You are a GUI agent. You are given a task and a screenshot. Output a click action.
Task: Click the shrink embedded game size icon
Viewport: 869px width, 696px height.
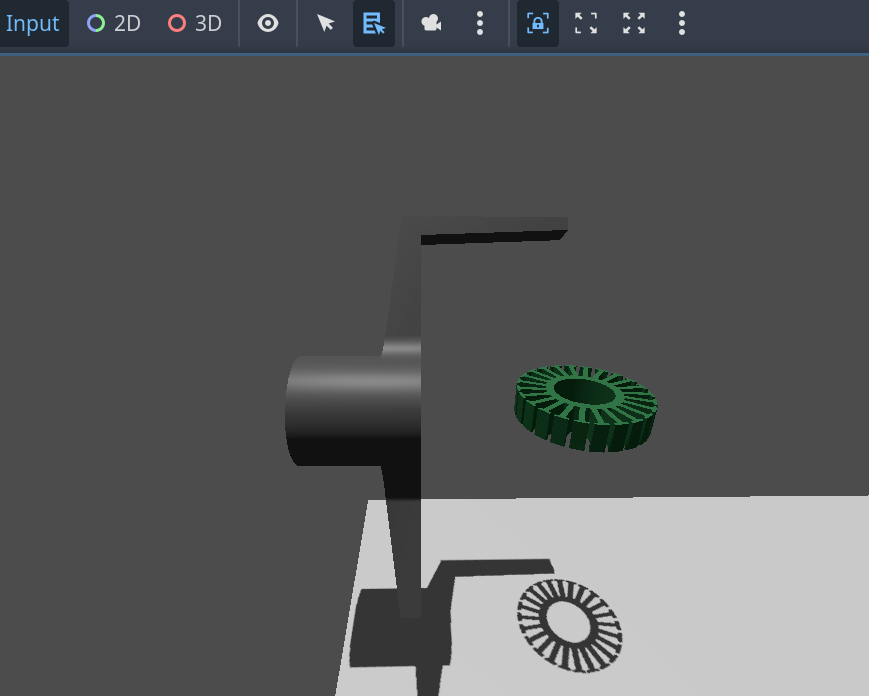pos(586,23)
